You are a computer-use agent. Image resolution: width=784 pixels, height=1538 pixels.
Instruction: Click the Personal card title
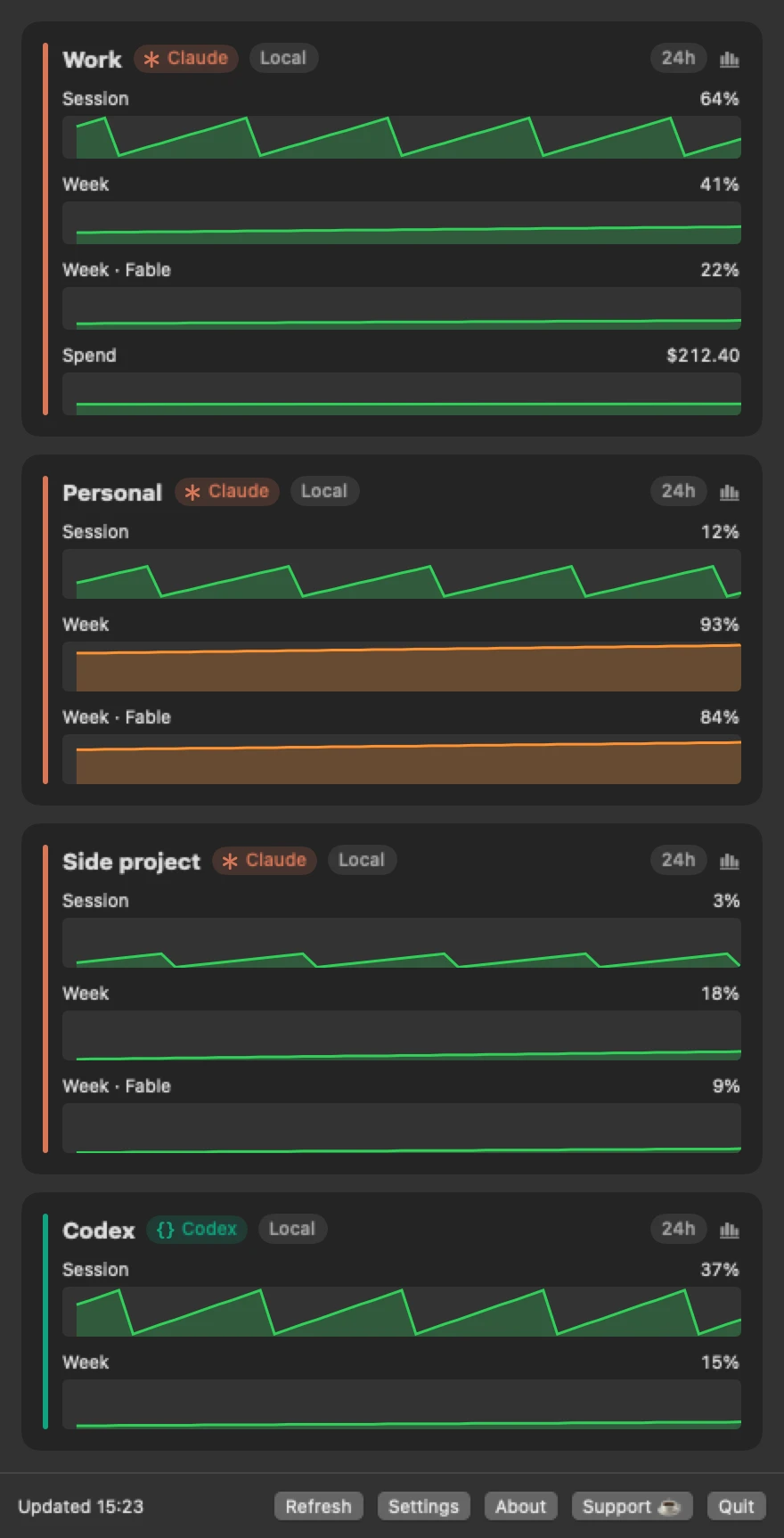point(112,493)
